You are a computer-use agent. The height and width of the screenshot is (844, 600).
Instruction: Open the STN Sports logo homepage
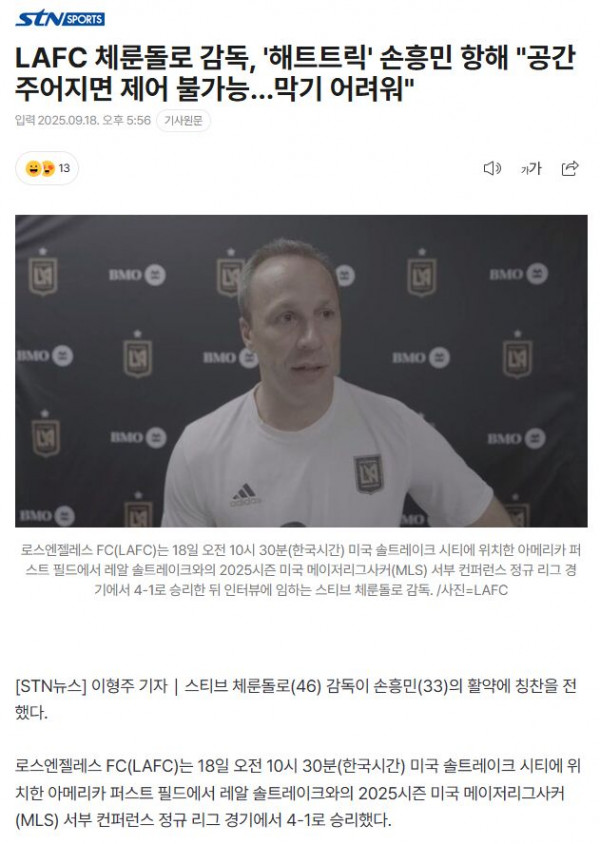tap(60, 19)
